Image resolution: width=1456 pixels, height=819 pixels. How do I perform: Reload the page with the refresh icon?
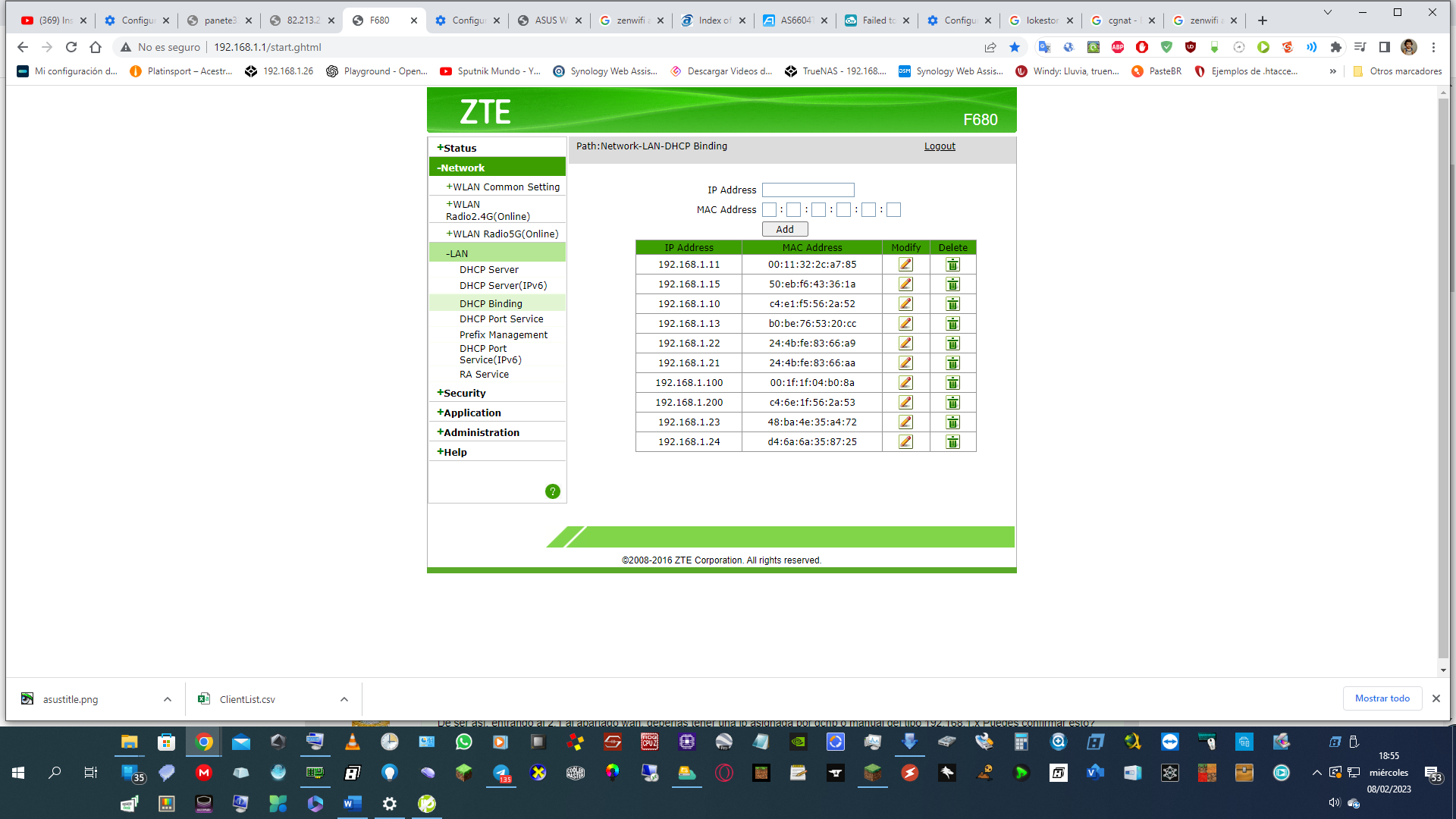71,47
